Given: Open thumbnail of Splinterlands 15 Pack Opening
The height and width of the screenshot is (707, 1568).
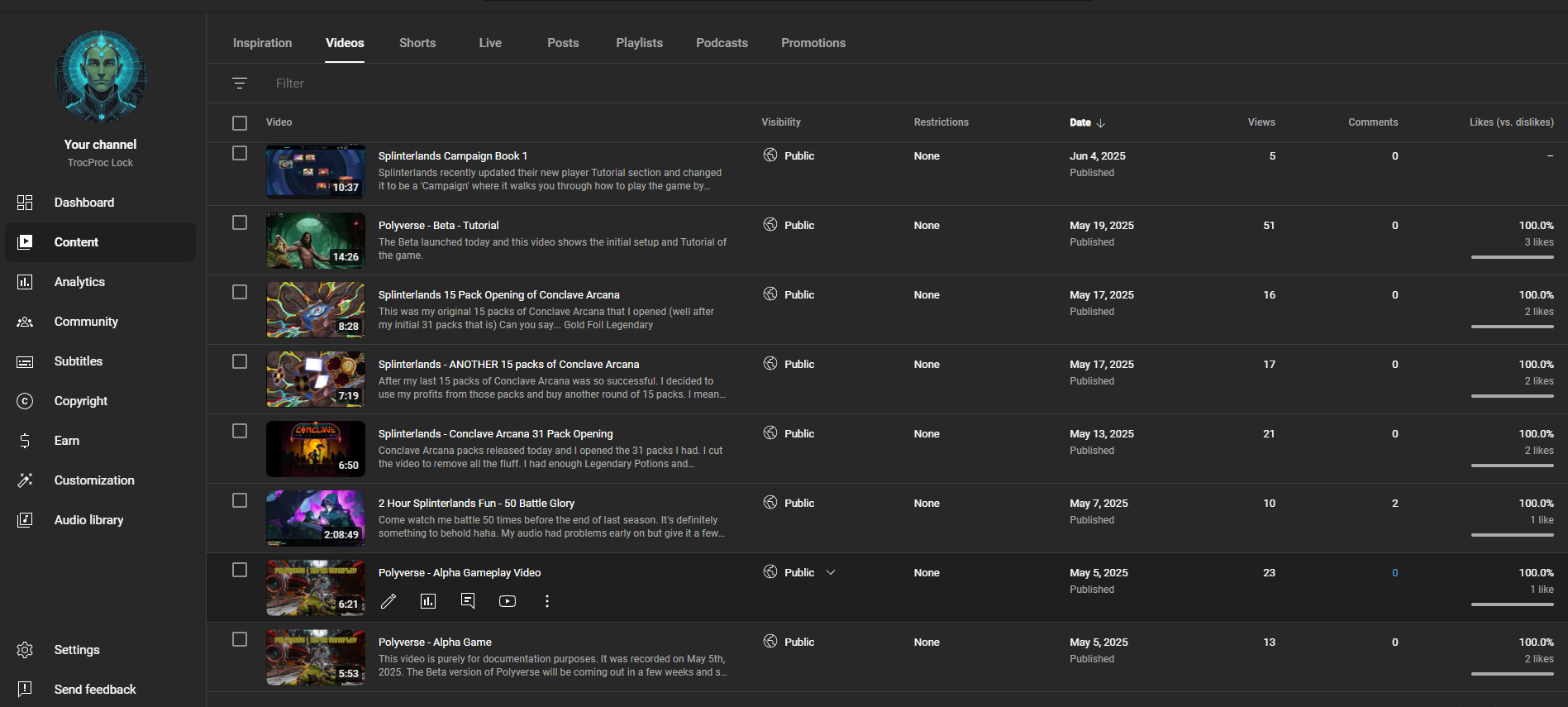Looking at the screenshot, I should (x=316, y=310).
